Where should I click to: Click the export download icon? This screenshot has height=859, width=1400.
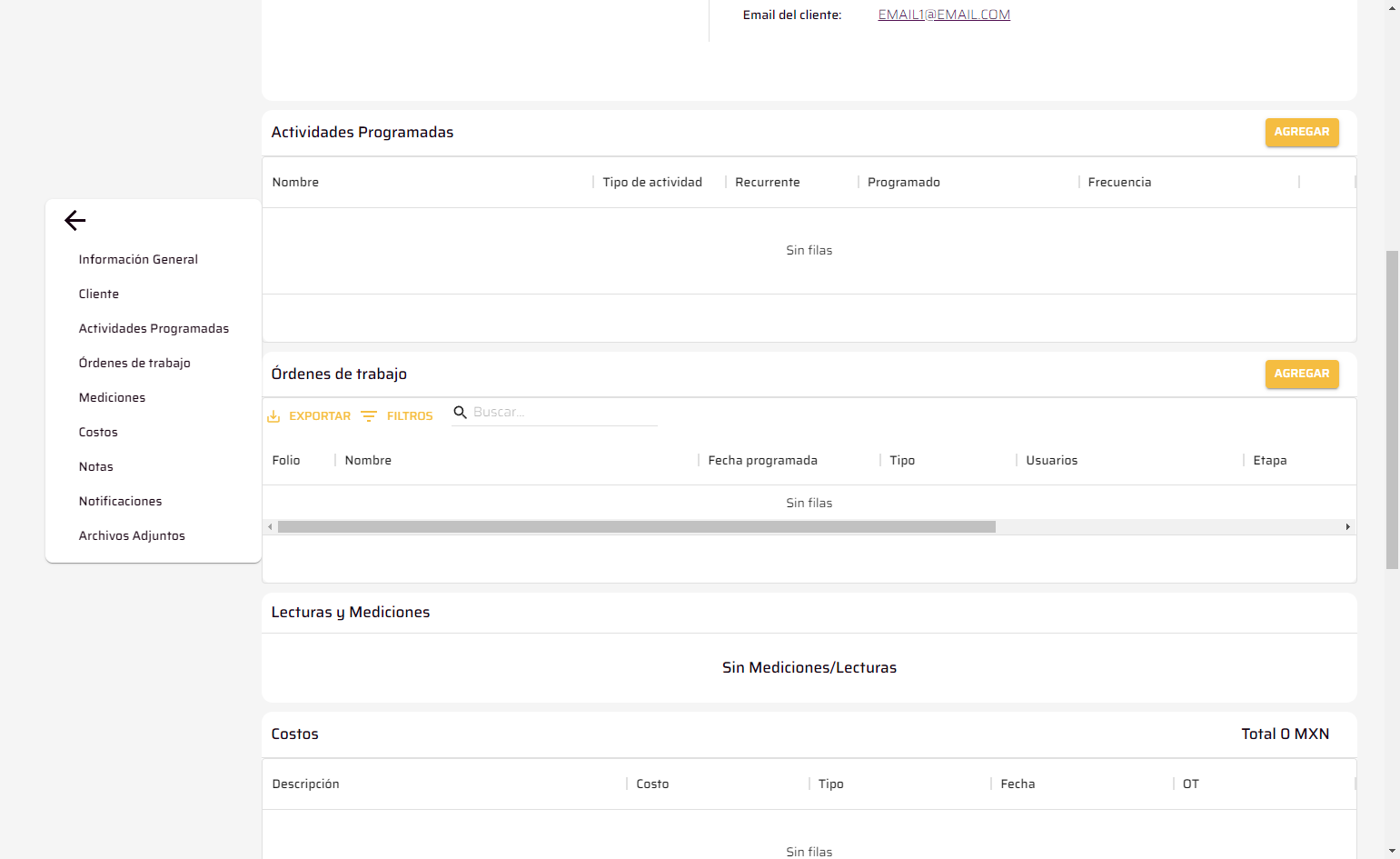[273, 416]
